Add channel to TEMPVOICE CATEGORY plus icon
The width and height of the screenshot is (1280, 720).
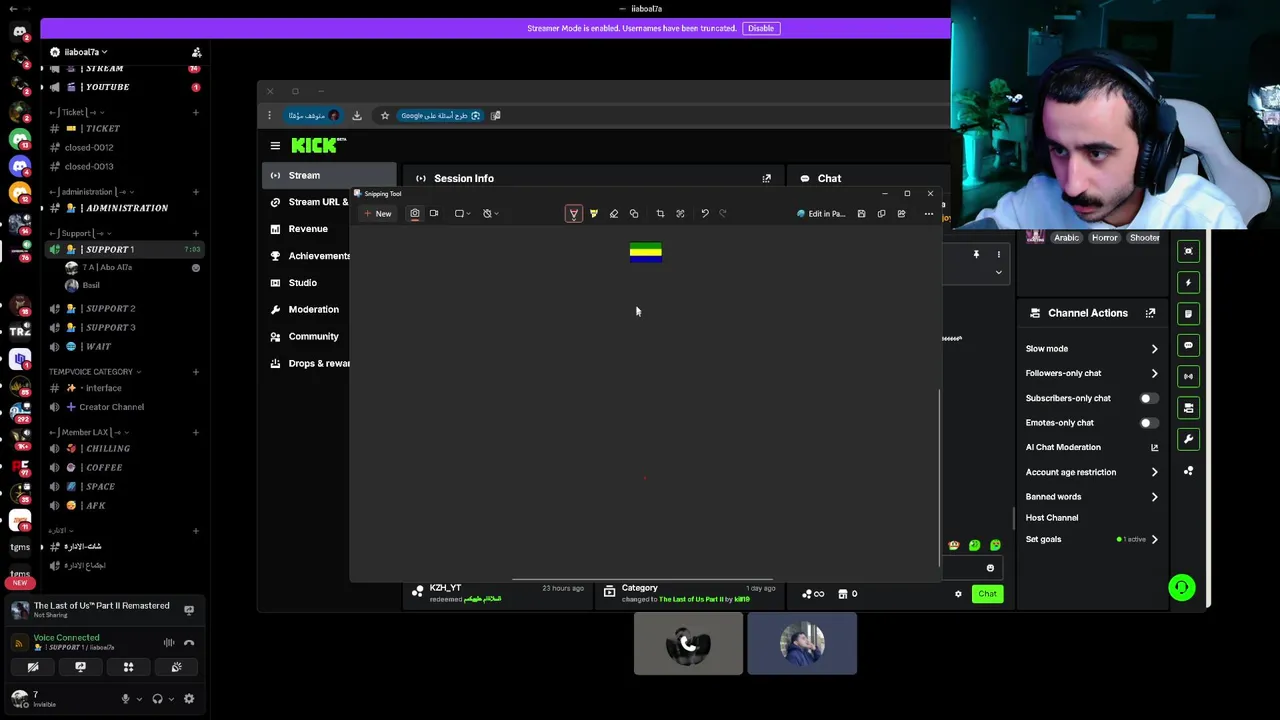coord(196,371)
